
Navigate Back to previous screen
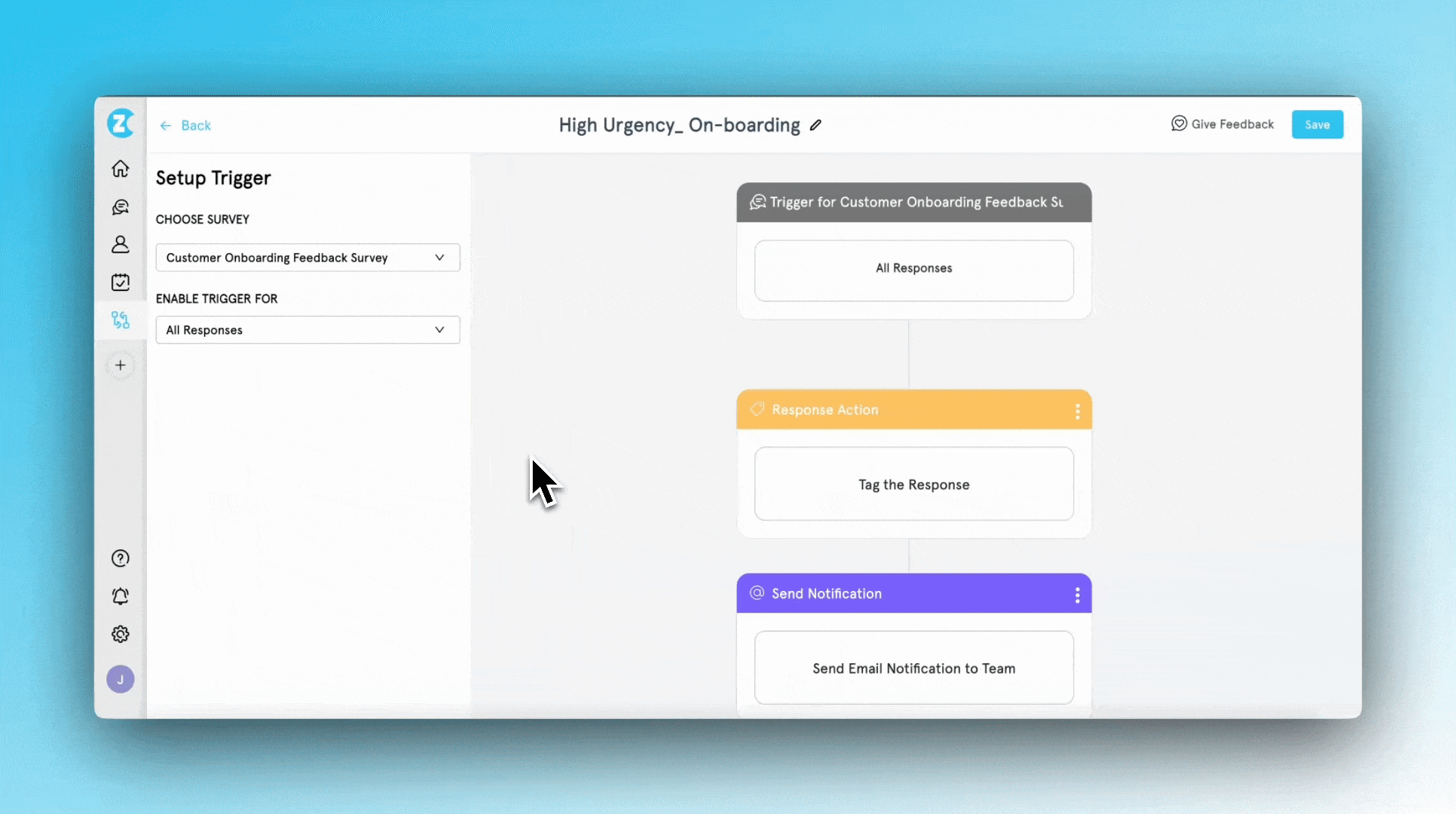point(186,125)
